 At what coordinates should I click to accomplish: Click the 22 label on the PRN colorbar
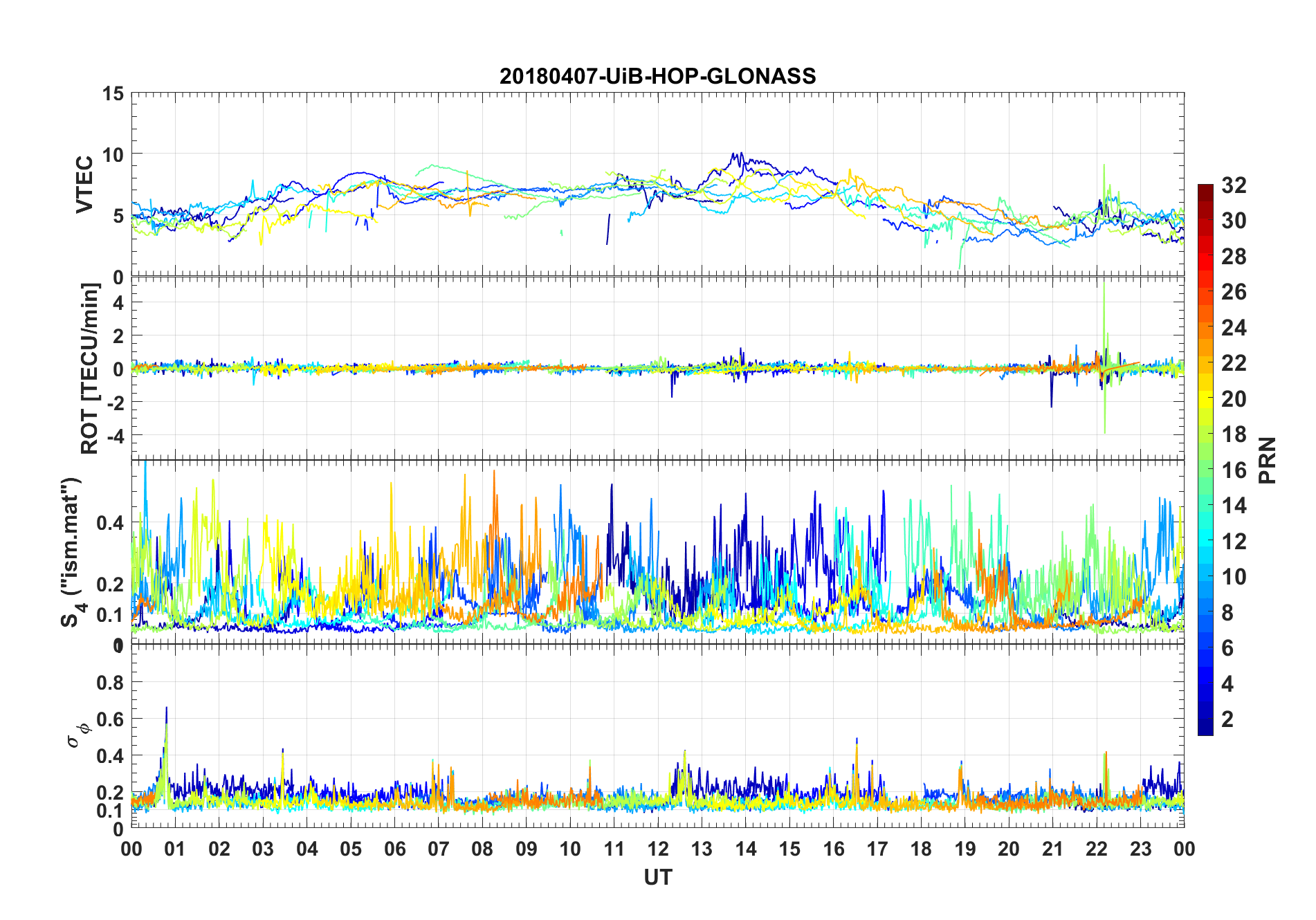pyautogui.click(x=1234, y=363)
